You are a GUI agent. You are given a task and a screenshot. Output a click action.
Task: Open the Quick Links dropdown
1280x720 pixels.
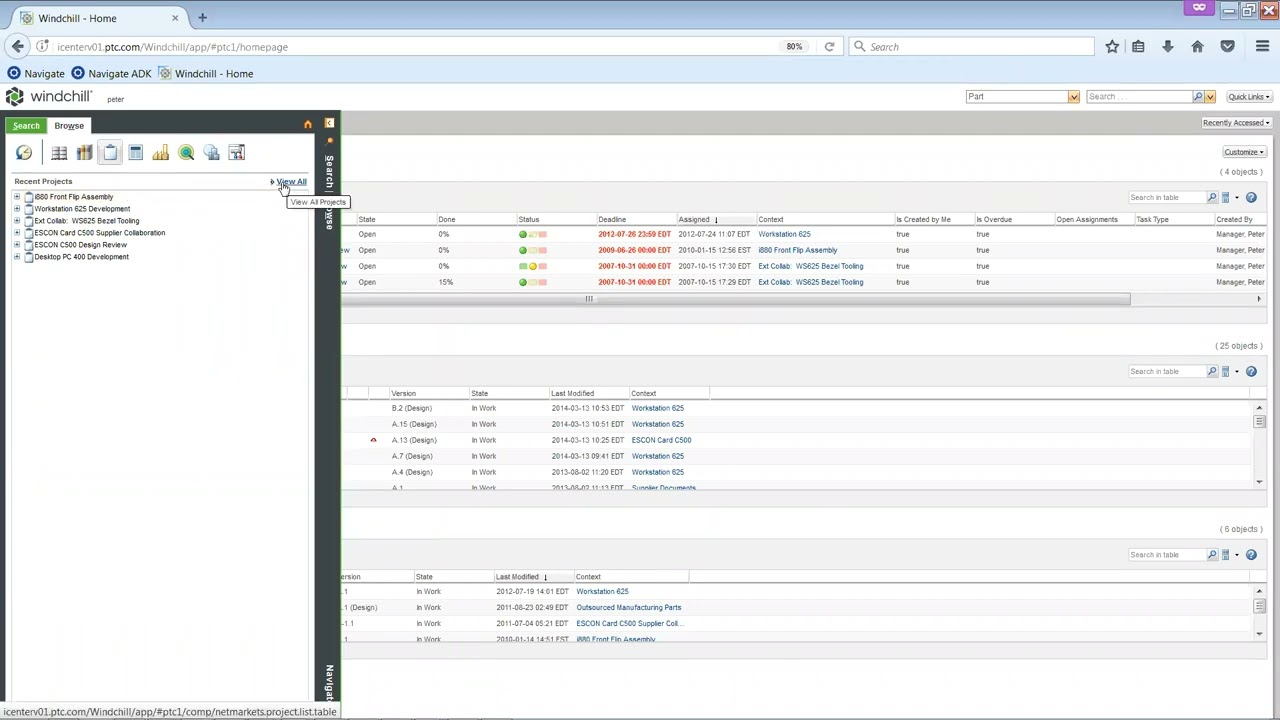click(1249, 97)
